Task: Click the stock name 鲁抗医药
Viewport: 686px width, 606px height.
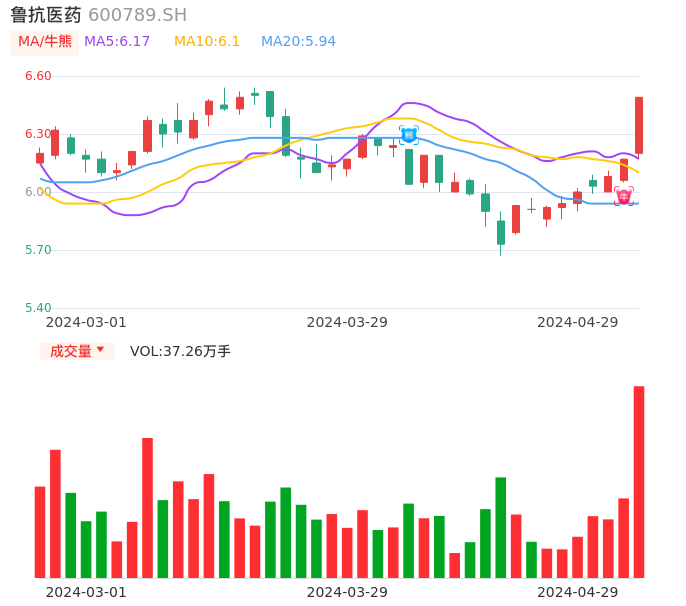Action: point(46,15)
